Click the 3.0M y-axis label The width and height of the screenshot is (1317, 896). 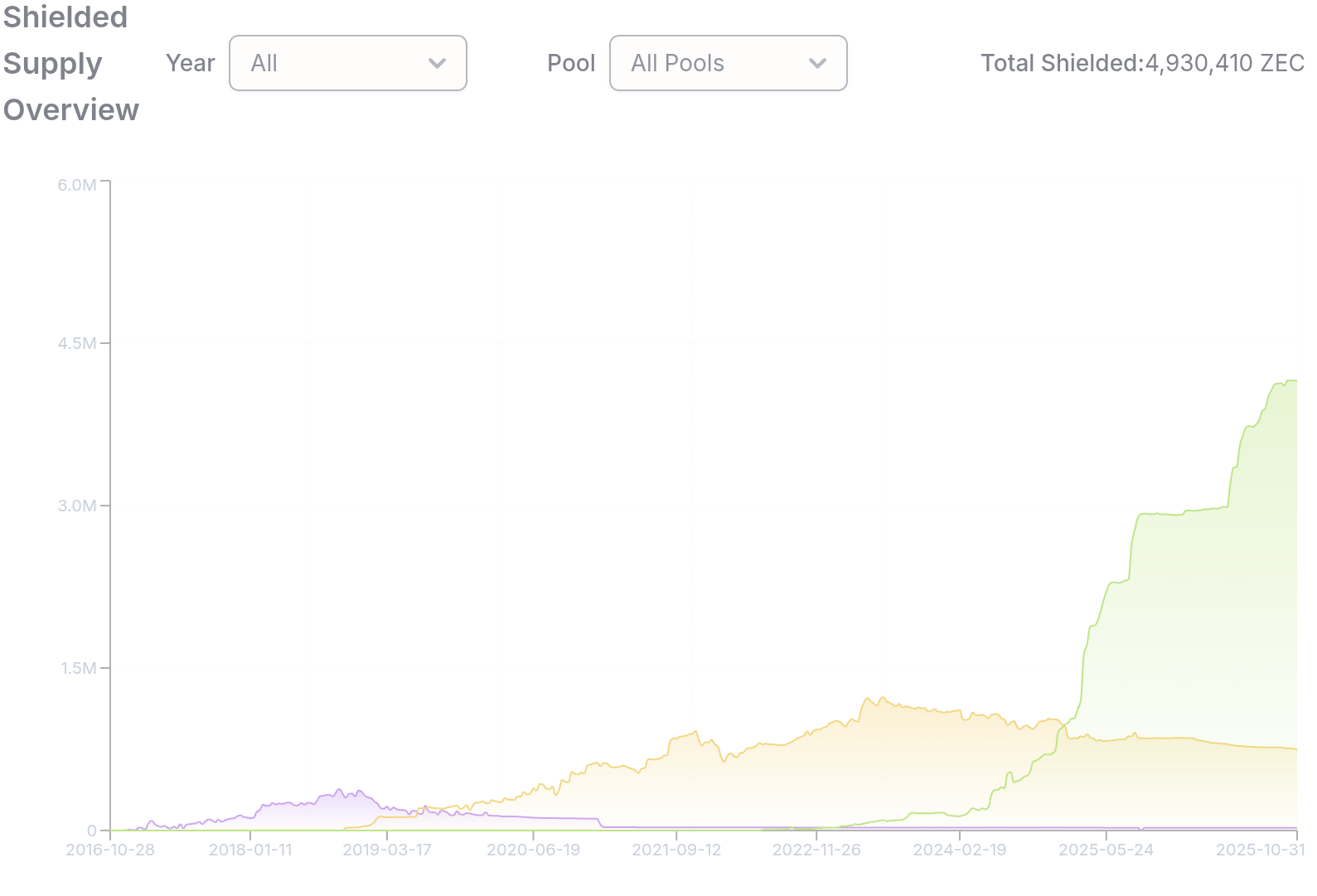point(77,506)
